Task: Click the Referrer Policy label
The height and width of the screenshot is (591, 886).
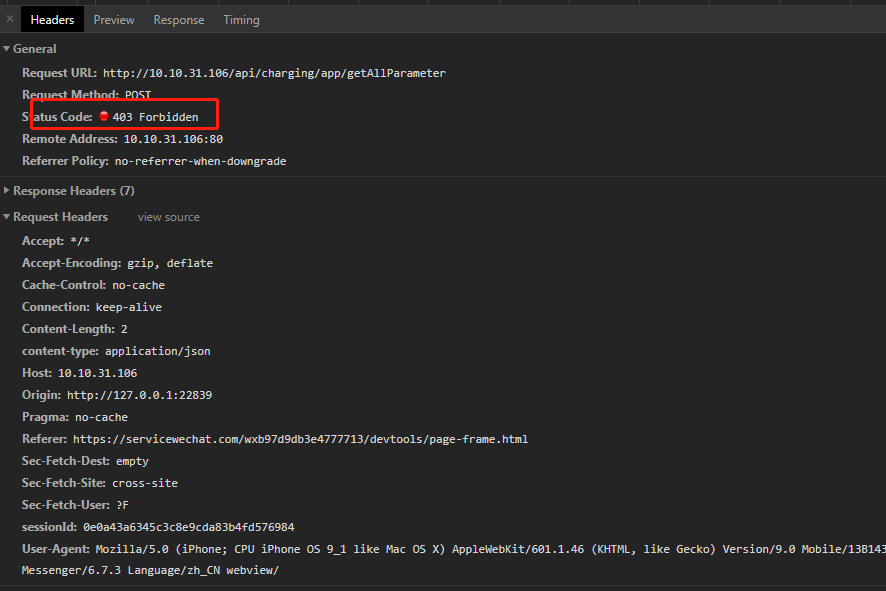Action: [x=66, y=161]
